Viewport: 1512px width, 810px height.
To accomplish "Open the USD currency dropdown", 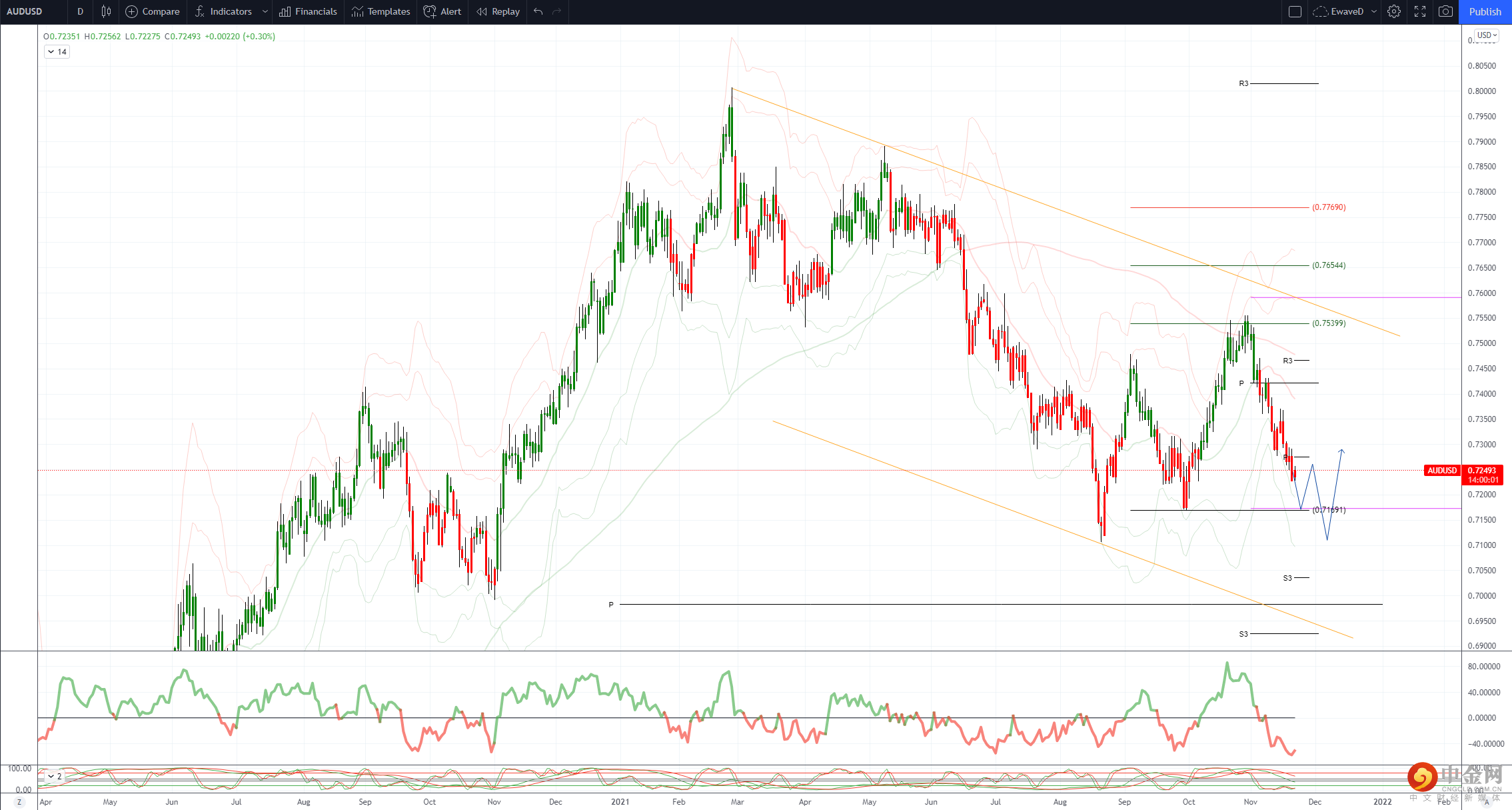I will pos(1487,35).
